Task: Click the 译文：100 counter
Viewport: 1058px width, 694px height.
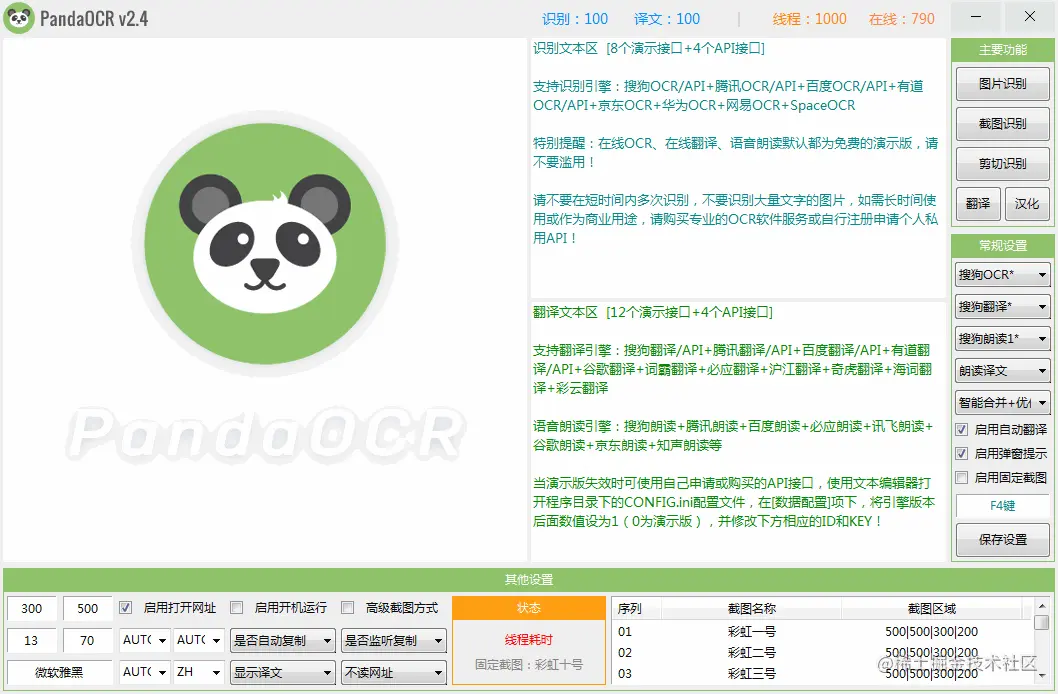Action: [667, 19]
